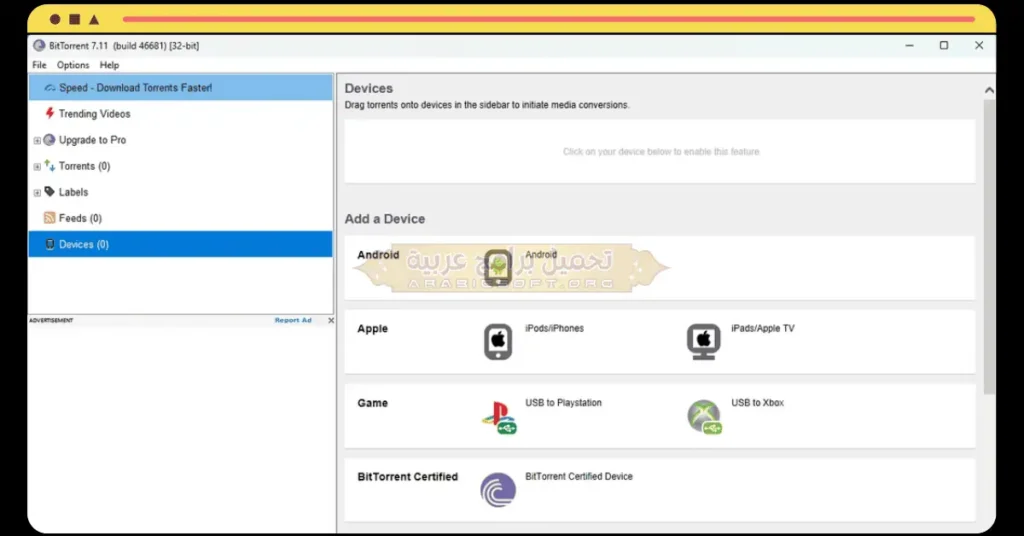Close the advertisement panel

(331, 321)
